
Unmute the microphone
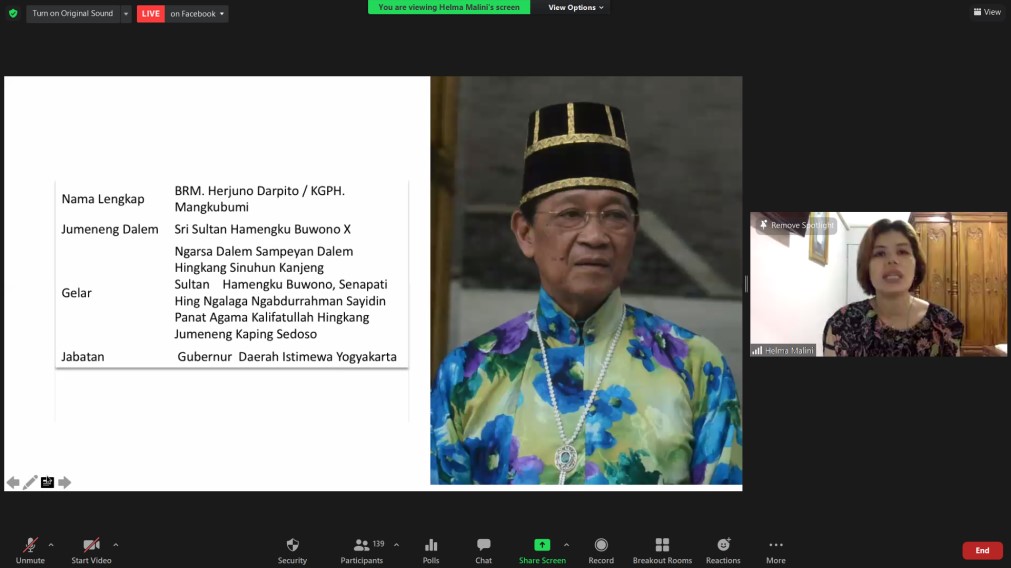point(30,546)
